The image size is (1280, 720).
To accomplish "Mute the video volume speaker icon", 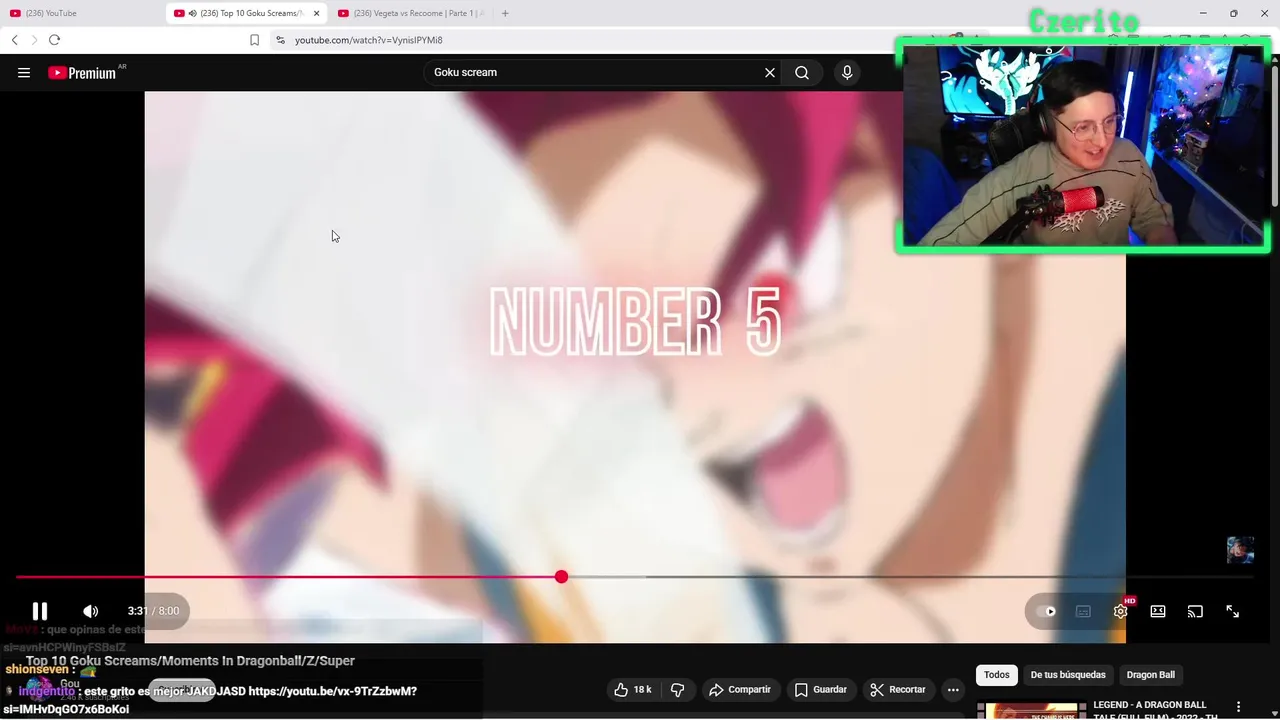I will [90, 611].
